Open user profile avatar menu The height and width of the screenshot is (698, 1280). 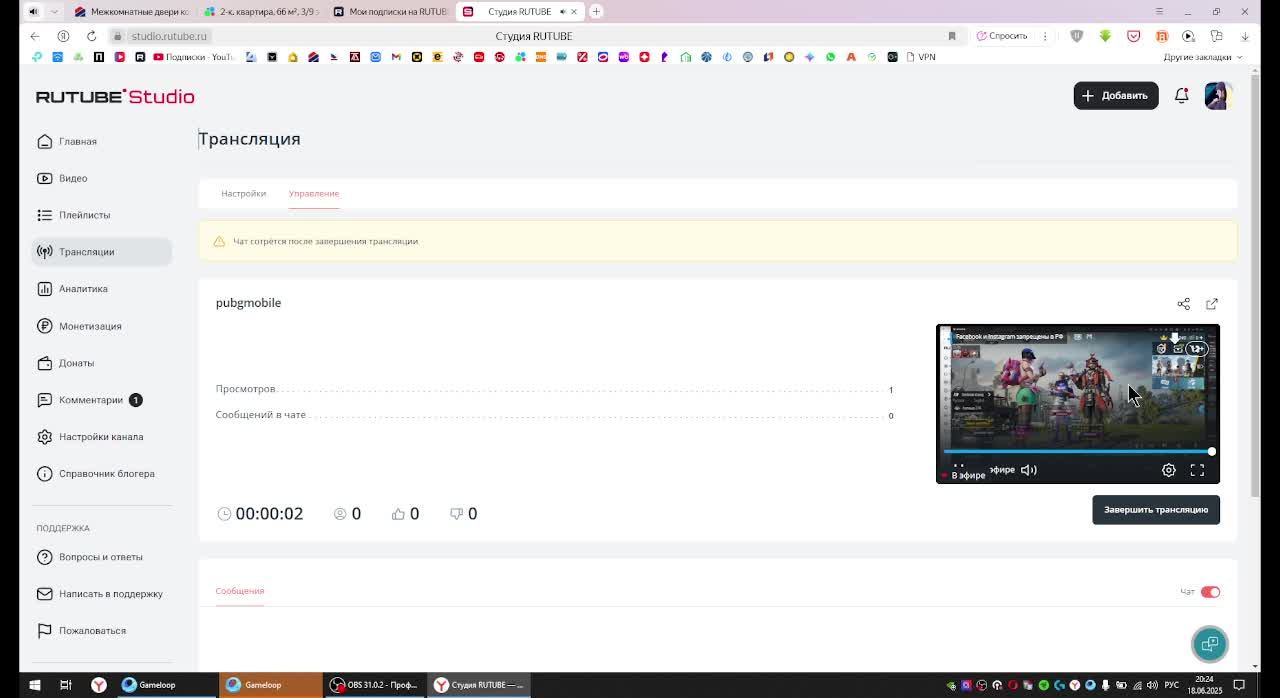pyautogui.click(x=1217, y=96)
